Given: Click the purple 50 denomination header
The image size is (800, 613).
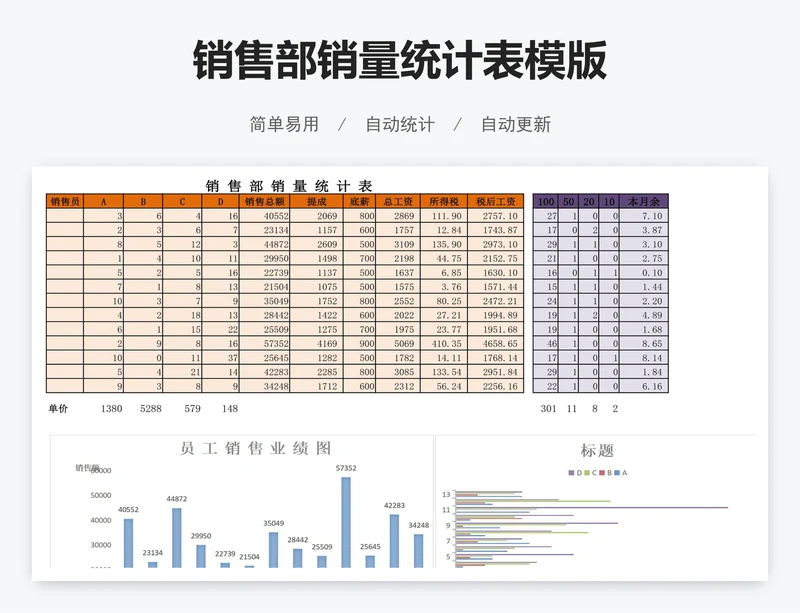Looking at the screenshot, I should click(568, 202).
